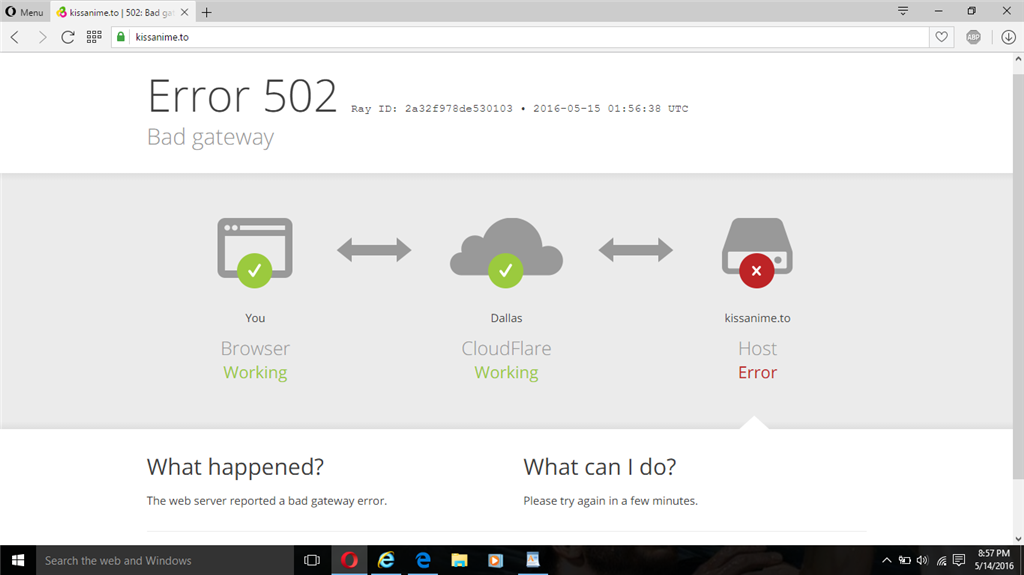Click the red 'Error' host status
Viewport: 1024px width, 575px height.
click(758, 372)
